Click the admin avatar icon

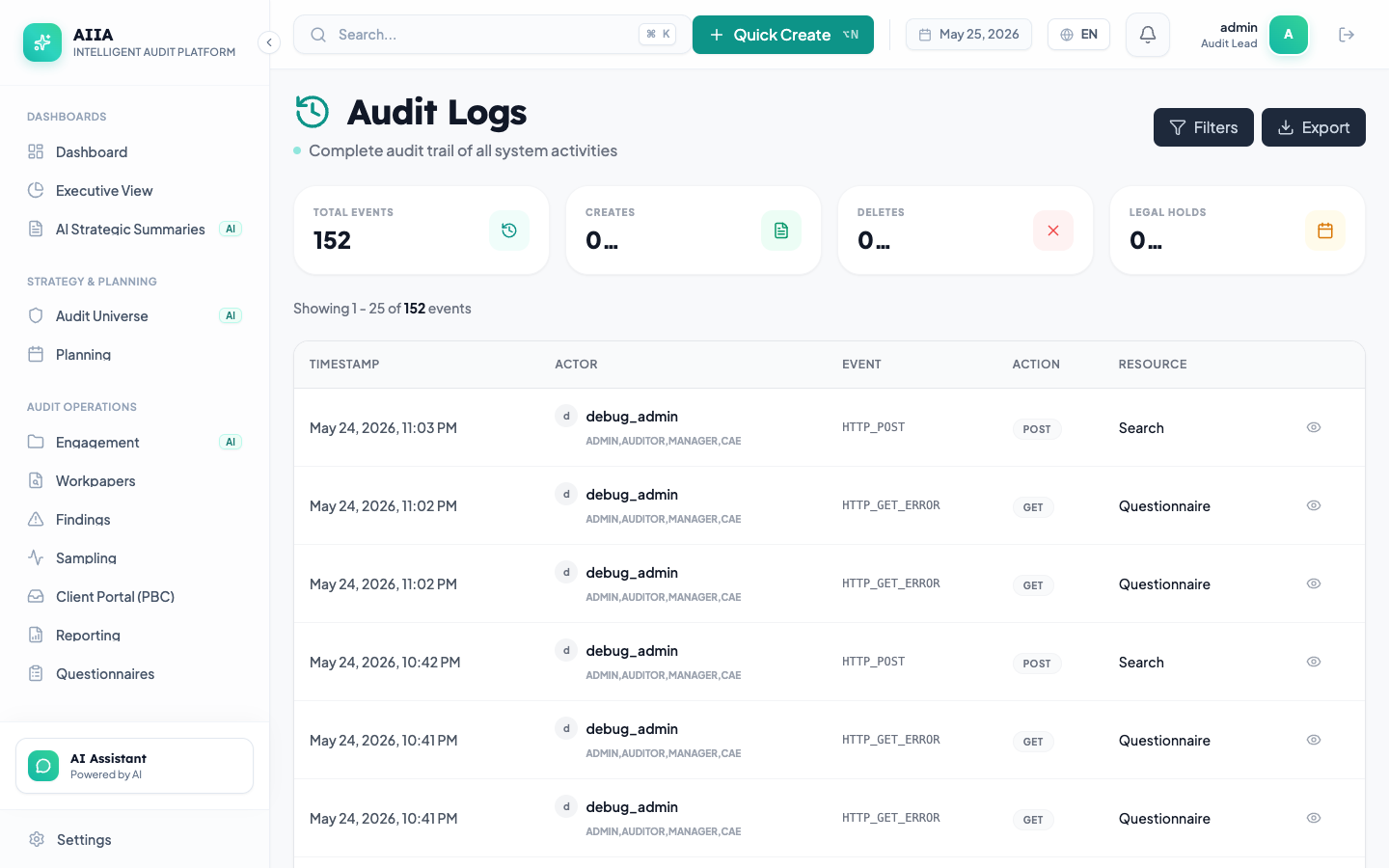[x=1289, y=35]
